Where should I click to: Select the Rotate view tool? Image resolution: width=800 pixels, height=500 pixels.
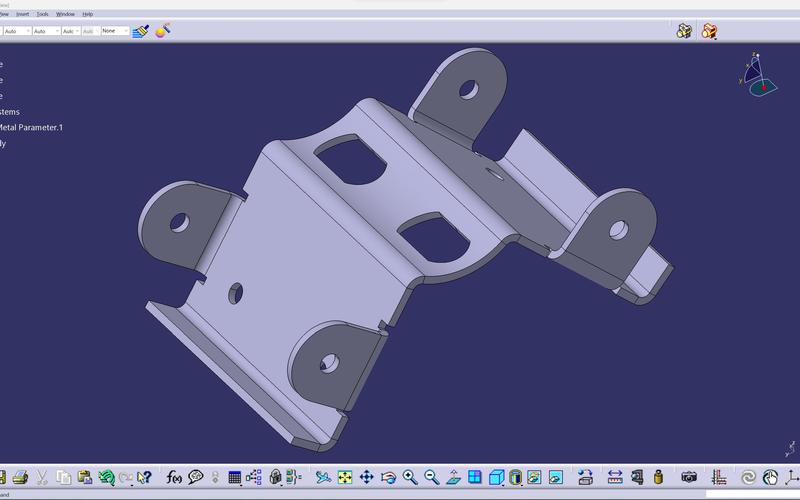coord(388,478)
